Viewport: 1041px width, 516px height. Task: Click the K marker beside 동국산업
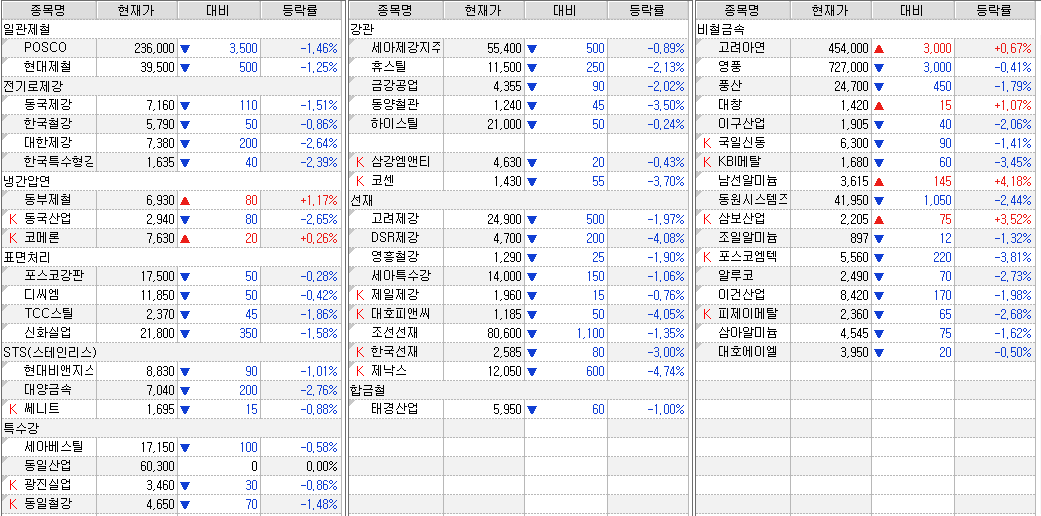[x=13, y=219]
